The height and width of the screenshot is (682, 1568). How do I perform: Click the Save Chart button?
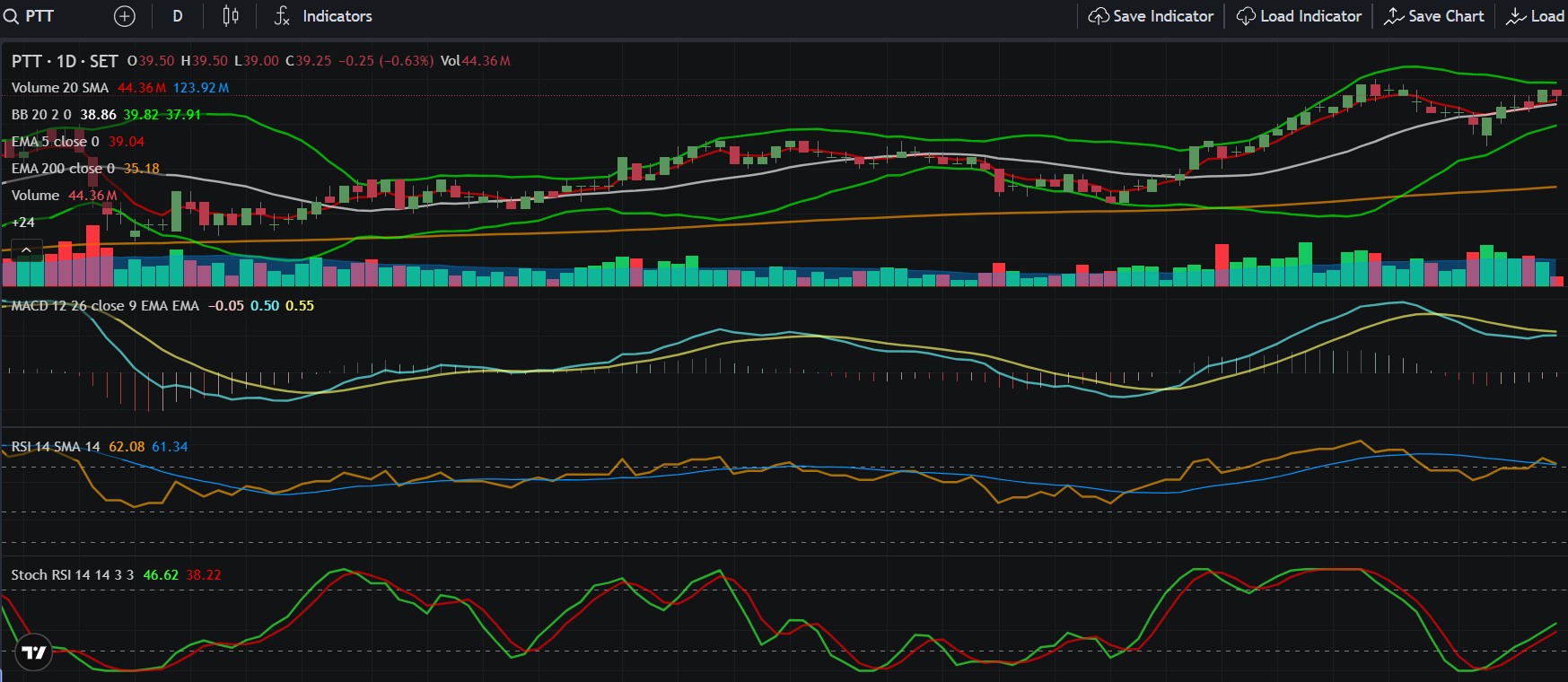(x=1433, y=16)
